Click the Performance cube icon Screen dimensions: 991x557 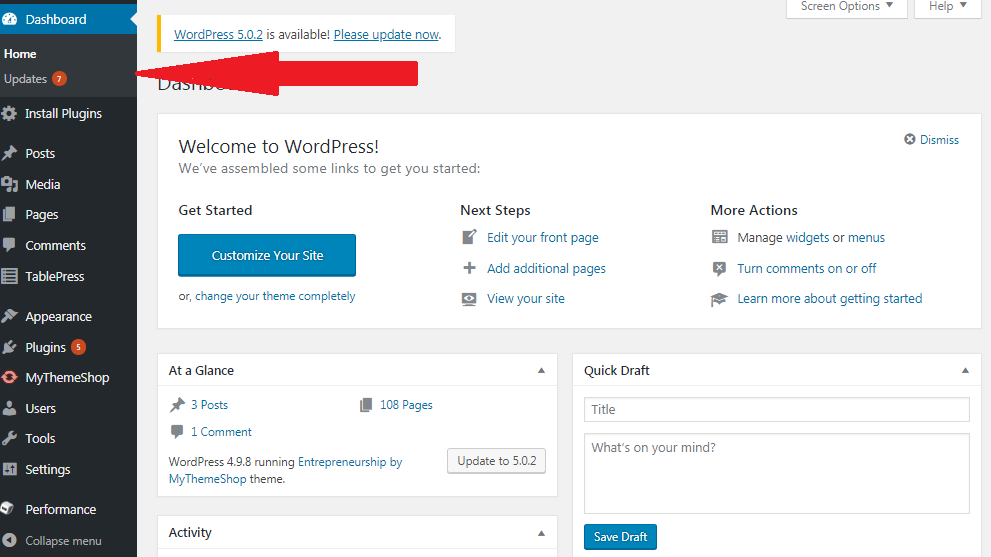pos(8,508)
